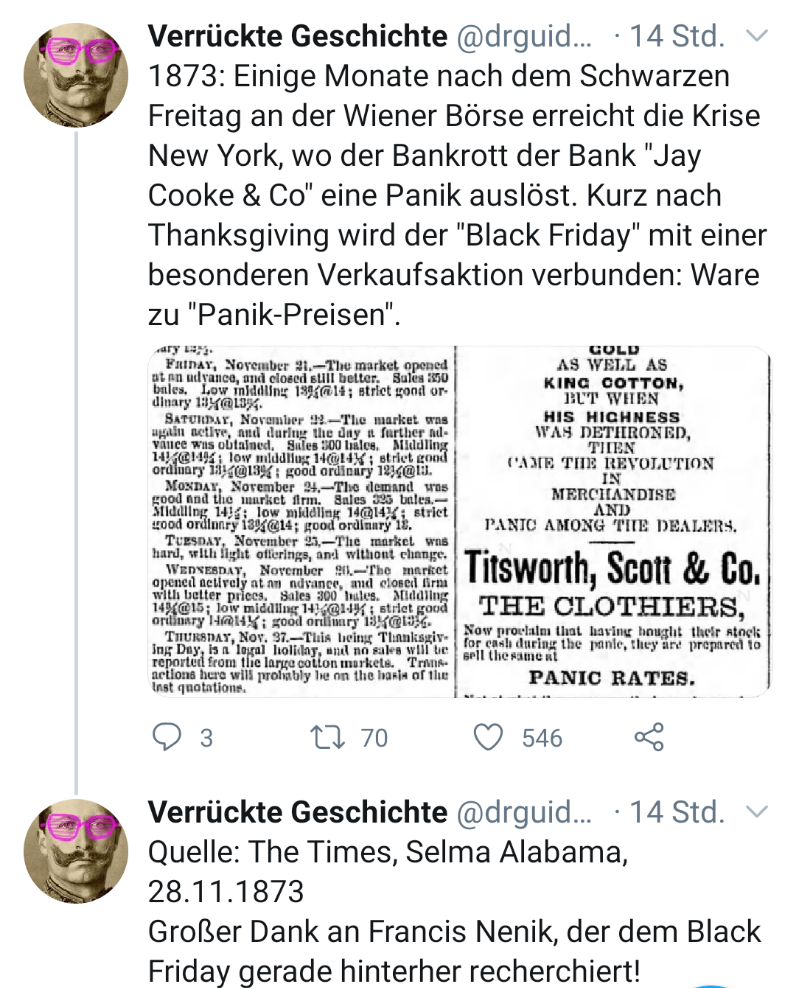Open the tweet text about Jay Cooke & Co

point(450,195)
